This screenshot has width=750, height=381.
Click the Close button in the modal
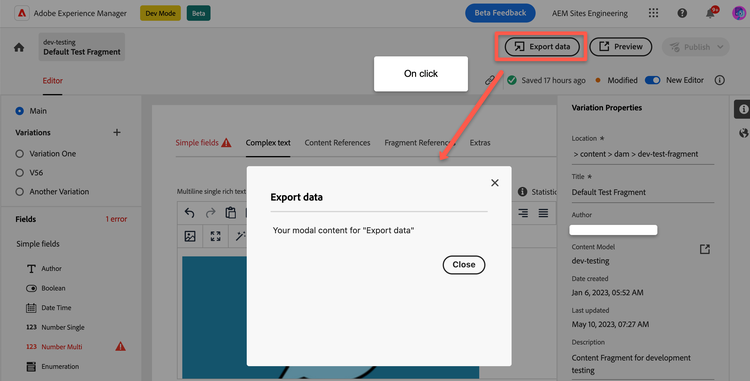point(463,265)
